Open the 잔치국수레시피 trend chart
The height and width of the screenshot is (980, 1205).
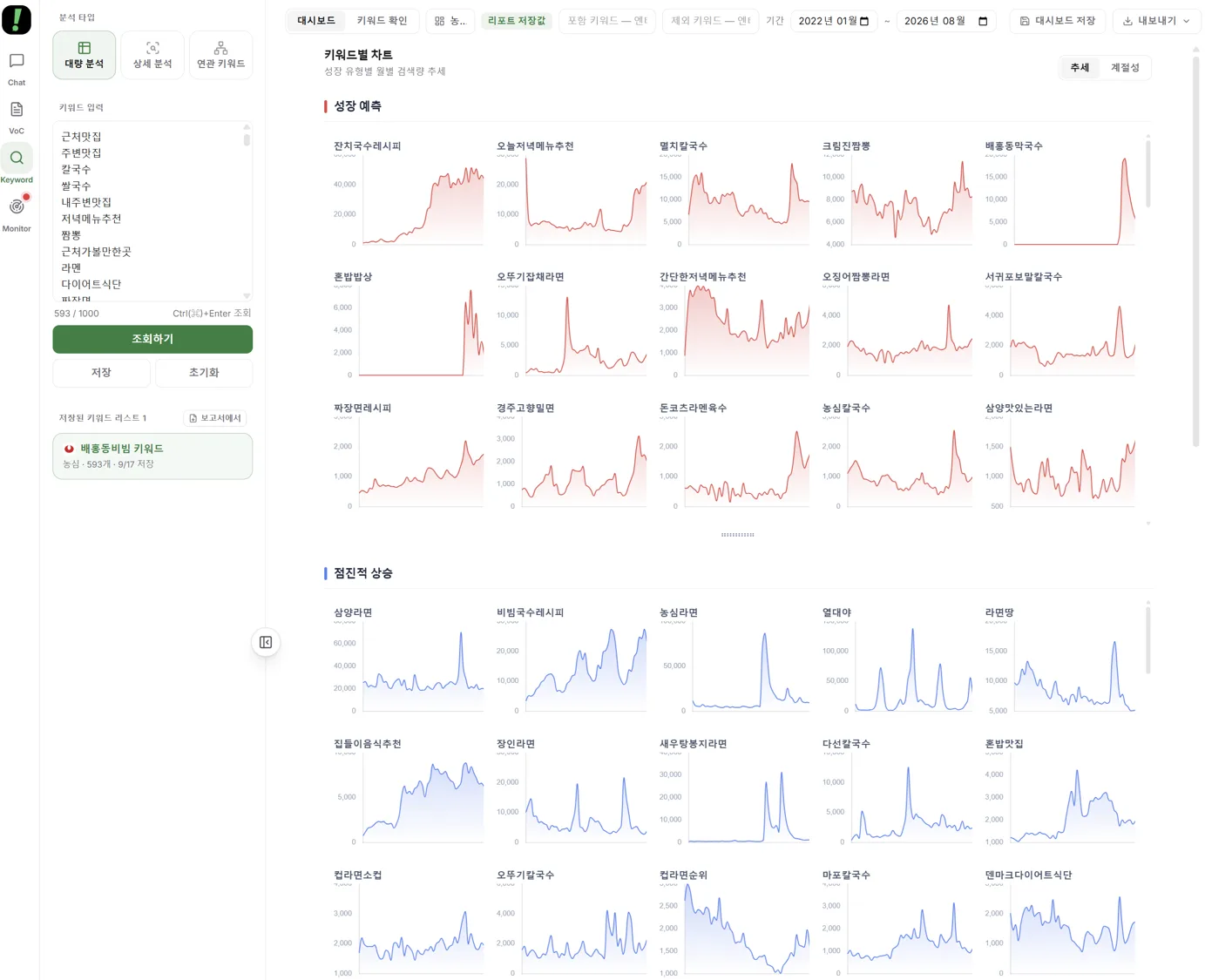coord(408,194)
